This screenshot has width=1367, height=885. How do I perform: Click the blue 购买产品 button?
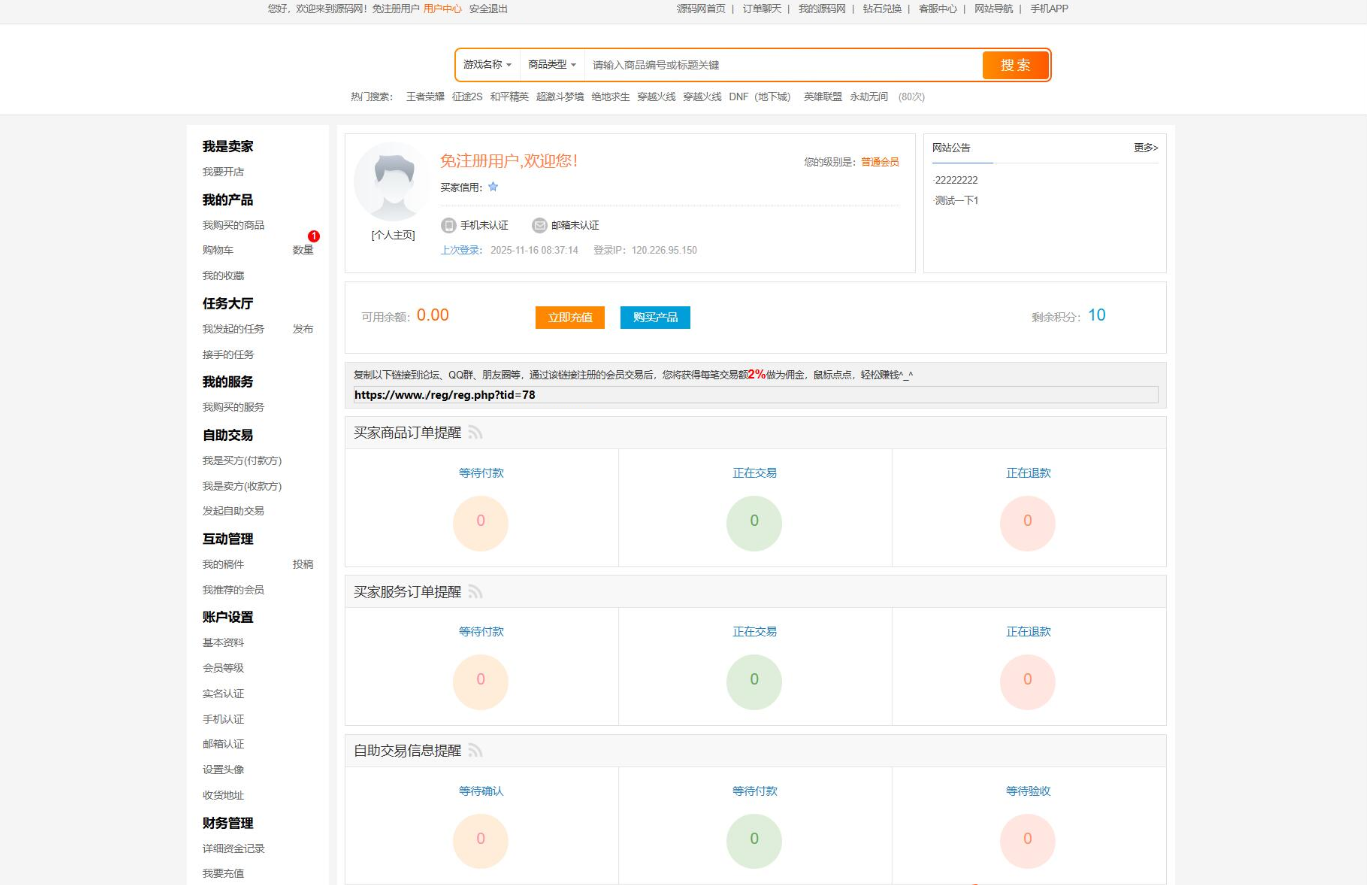tap(655, 317)
